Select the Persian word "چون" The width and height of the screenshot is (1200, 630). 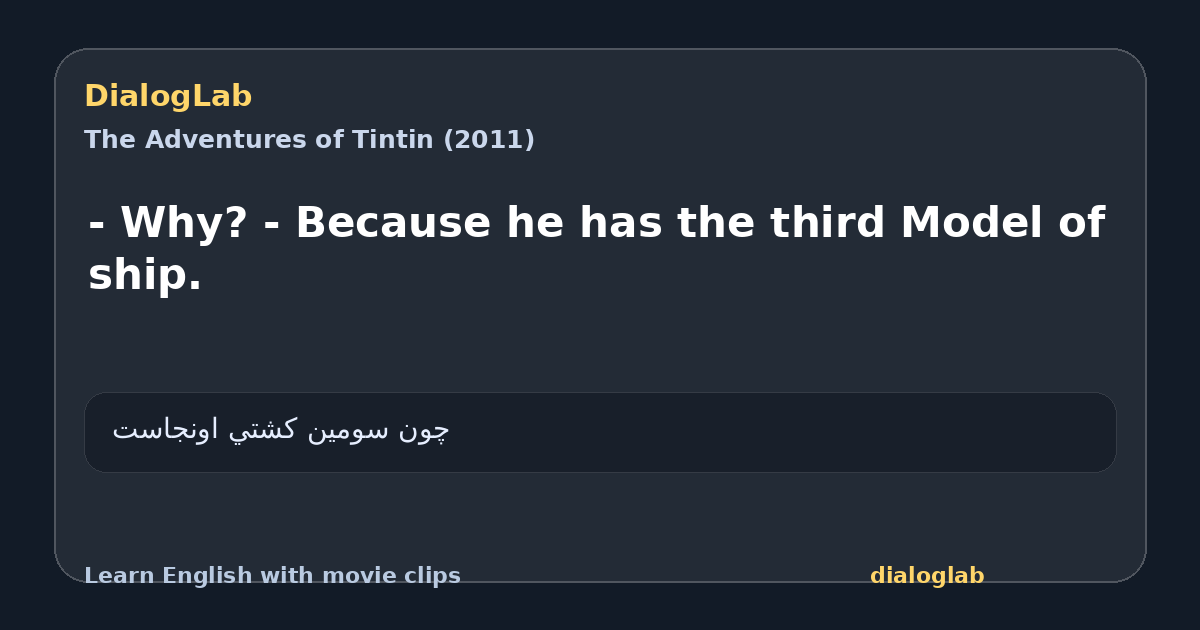tap(424, 430)
